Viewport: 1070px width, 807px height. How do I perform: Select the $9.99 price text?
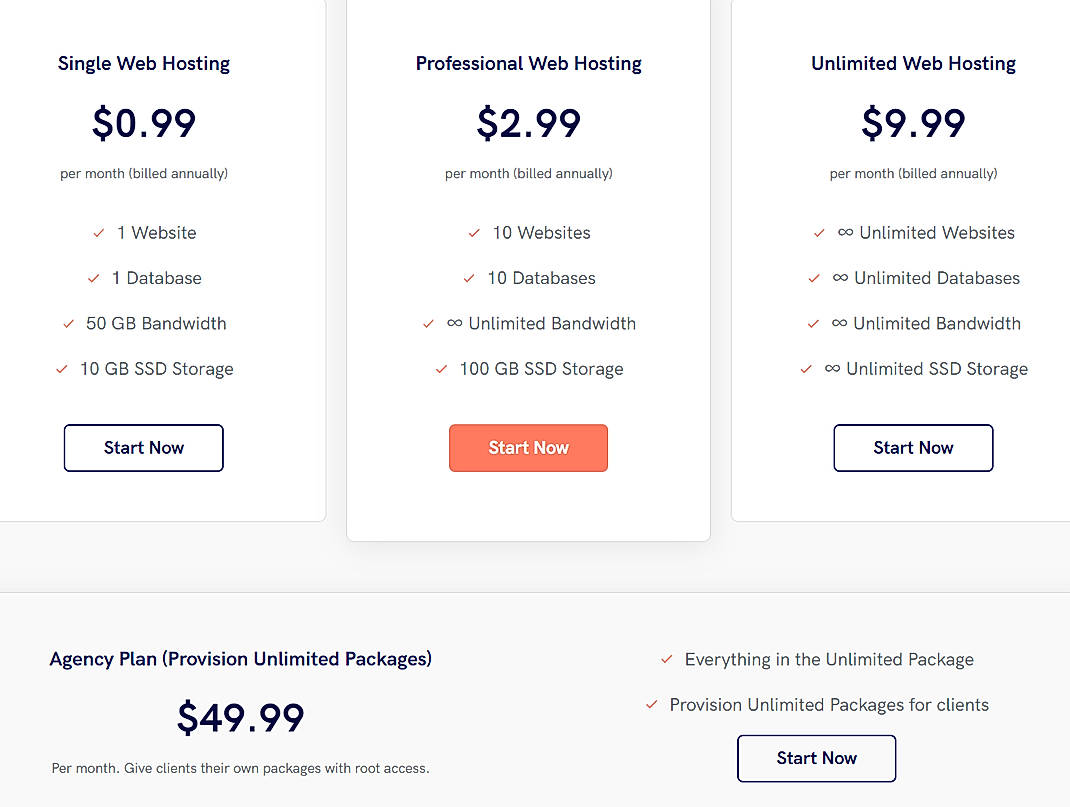[x=913, y=123]
